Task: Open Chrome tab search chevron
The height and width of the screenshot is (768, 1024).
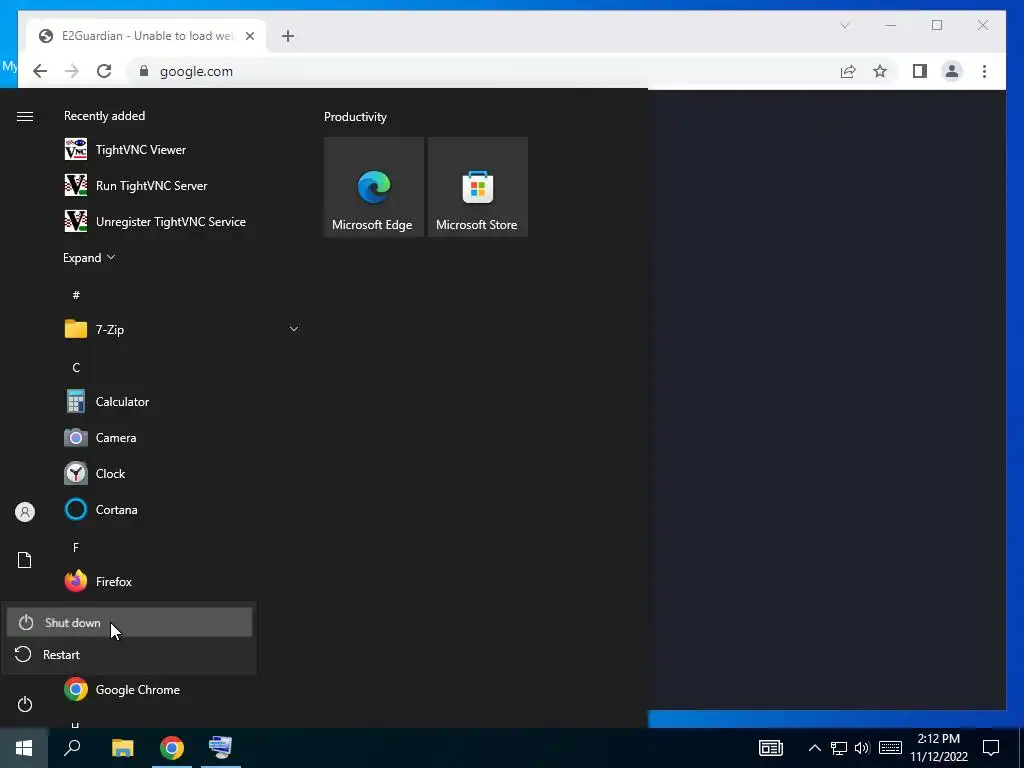Action: 844,25
